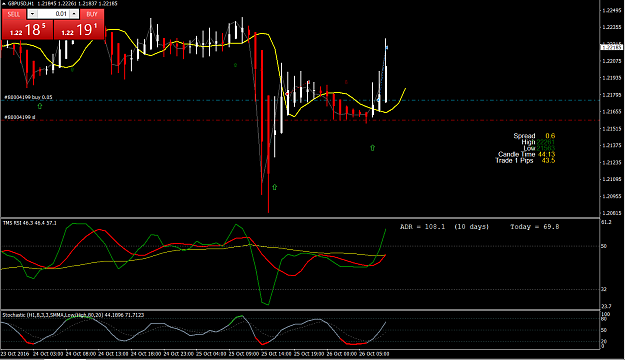The image size is (625, 360).
Task: Click the 'Spread 0.6' readout
Action: coord(534,136)
